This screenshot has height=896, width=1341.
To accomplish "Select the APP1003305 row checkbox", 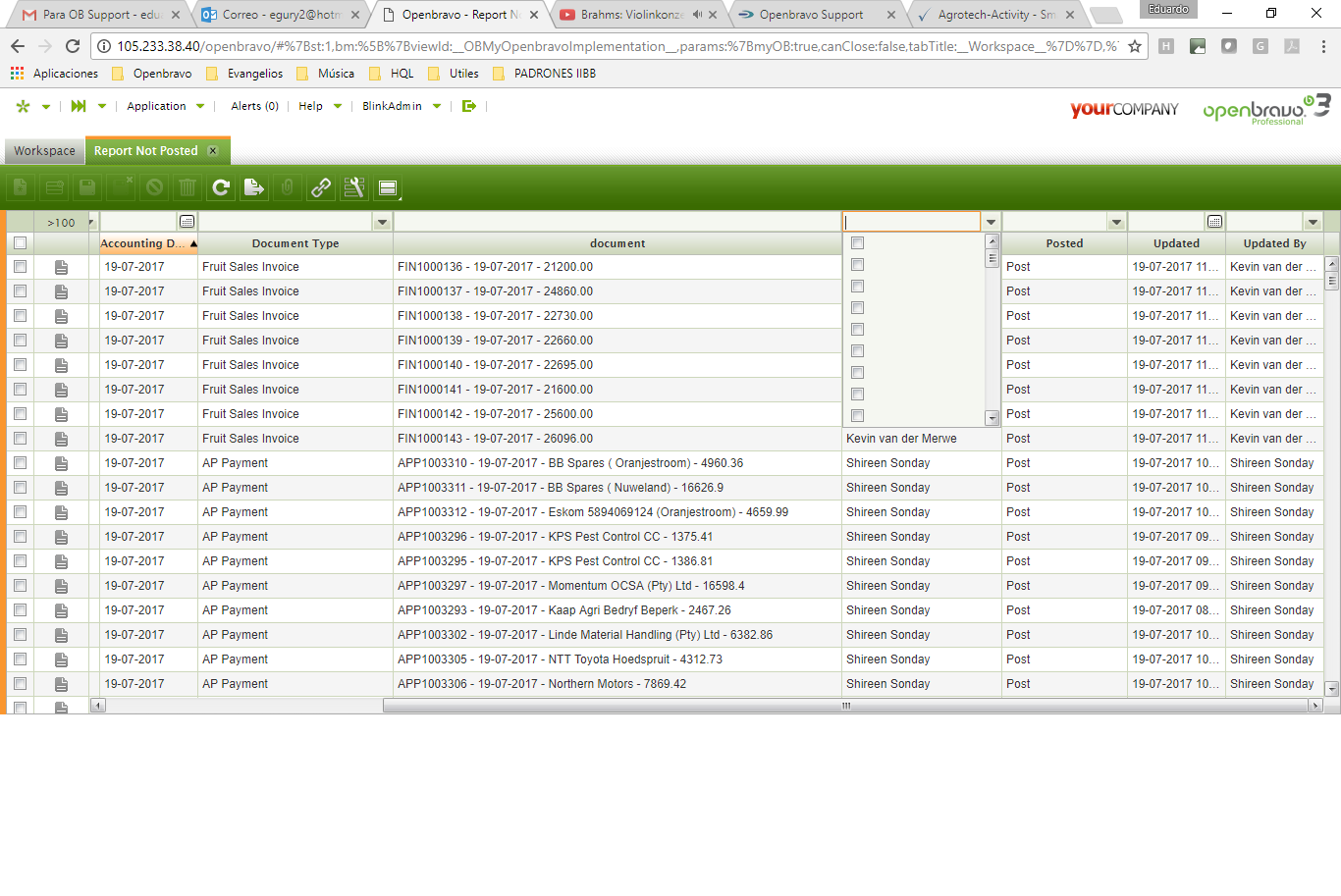I will point(20,659).
